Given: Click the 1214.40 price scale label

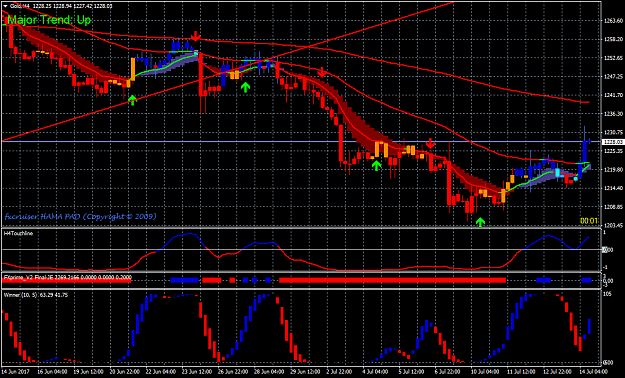Looking at the screenshot, I should tap(613, 188).
